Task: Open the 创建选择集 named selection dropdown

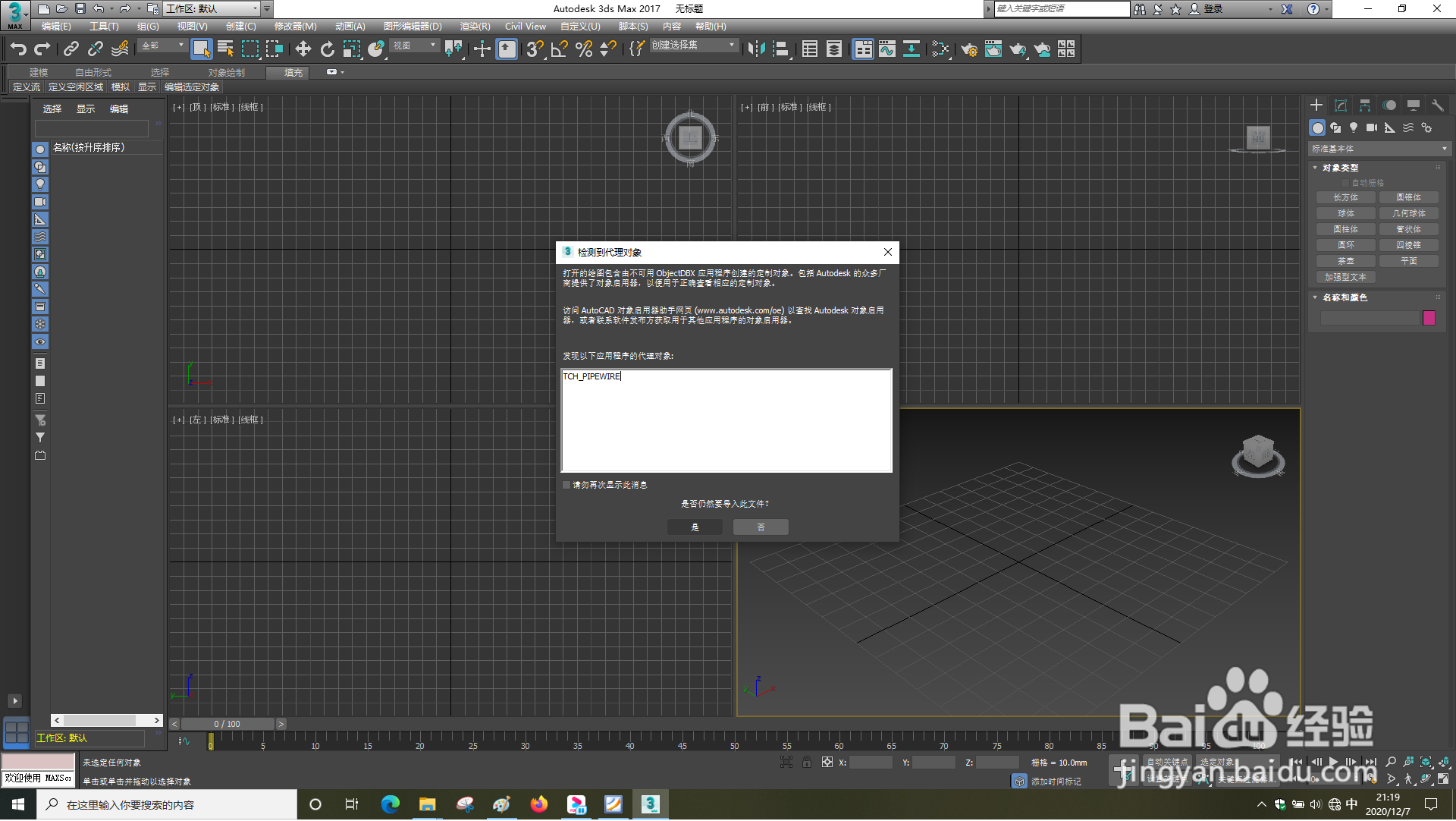Action: [694, 46]
